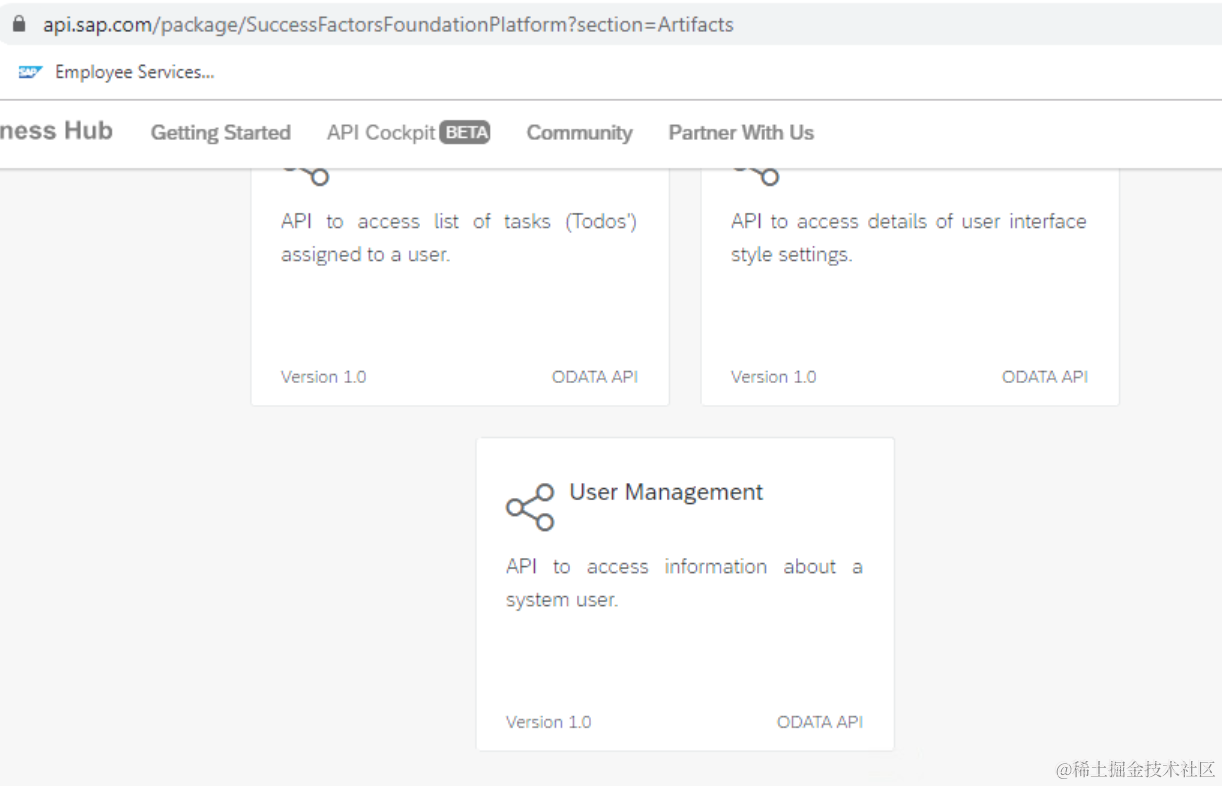Image resolution: width=1222 pixels, height=786 pixels.
Task: Open the Getting Started menu item
Action: [220, 132]
